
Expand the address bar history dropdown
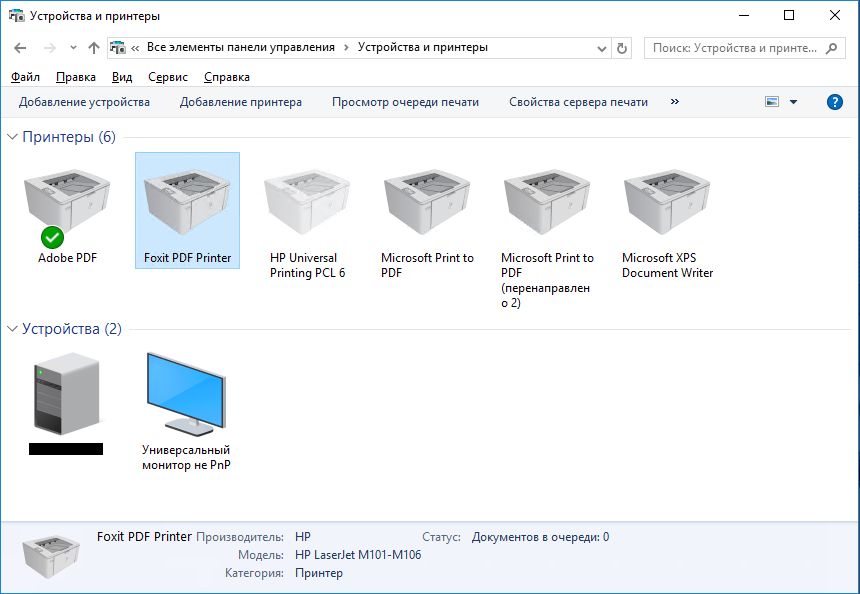[x=601, y=48]
